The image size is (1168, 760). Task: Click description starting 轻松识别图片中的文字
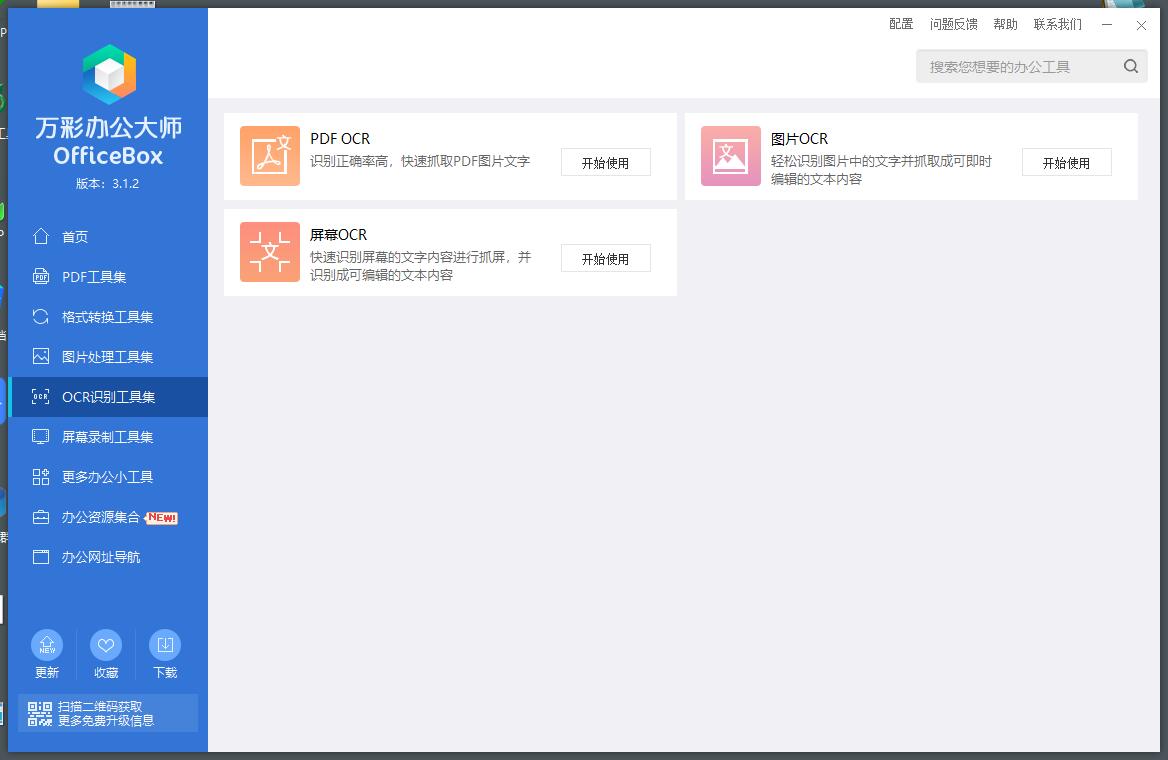click(x=881, y=170)
